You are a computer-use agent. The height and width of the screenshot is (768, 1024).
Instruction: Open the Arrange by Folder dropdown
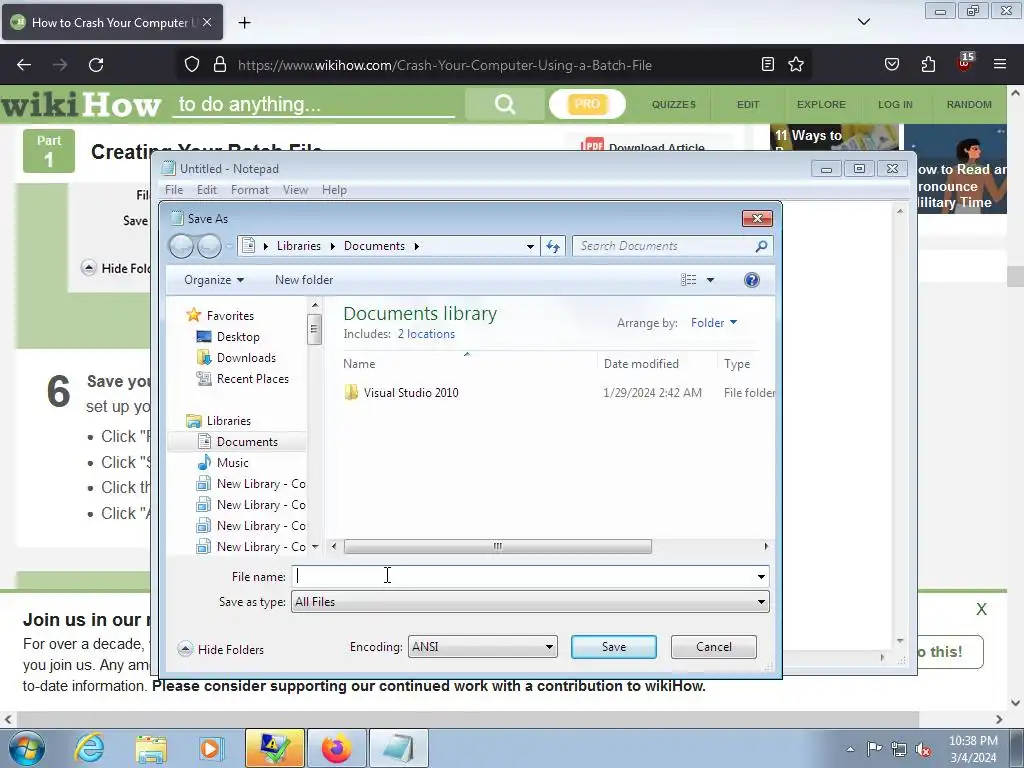pos(714,323)
